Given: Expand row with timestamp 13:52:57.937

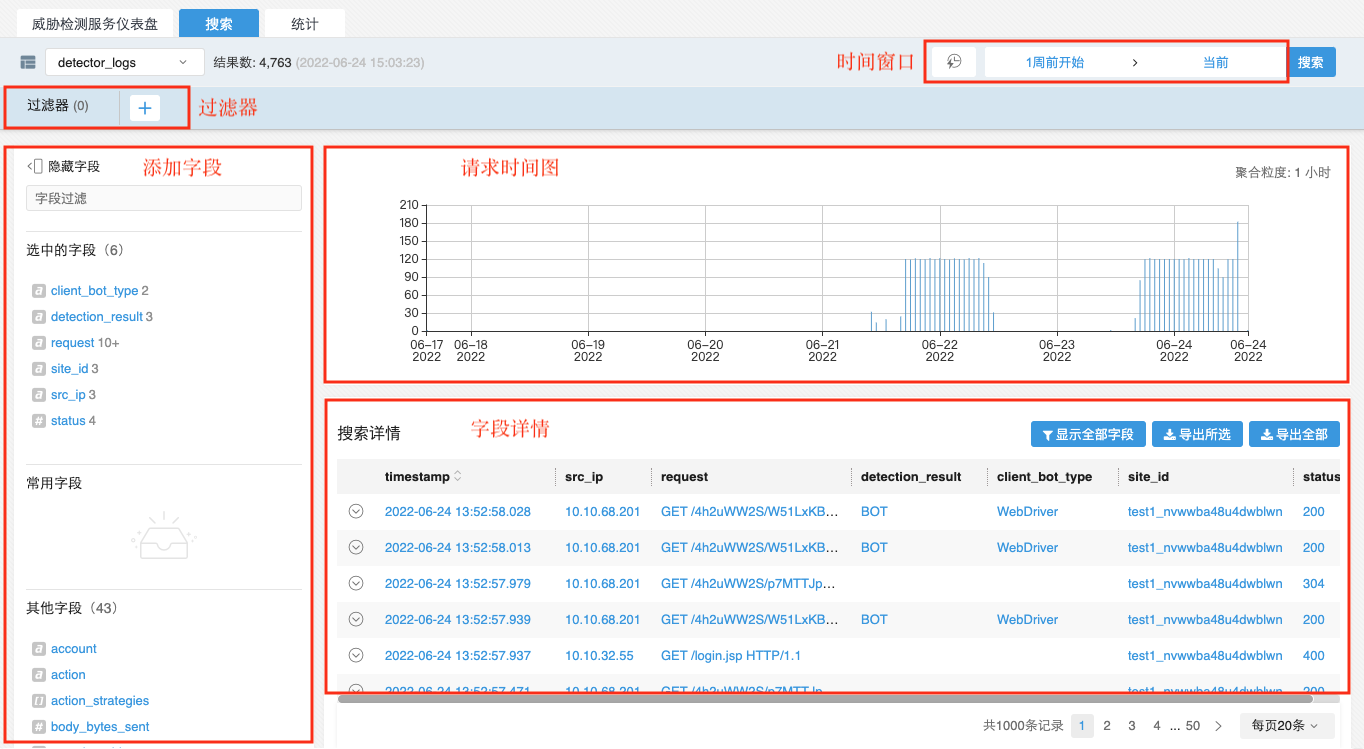Looking at the screenshot, I should tap(355, 655).
